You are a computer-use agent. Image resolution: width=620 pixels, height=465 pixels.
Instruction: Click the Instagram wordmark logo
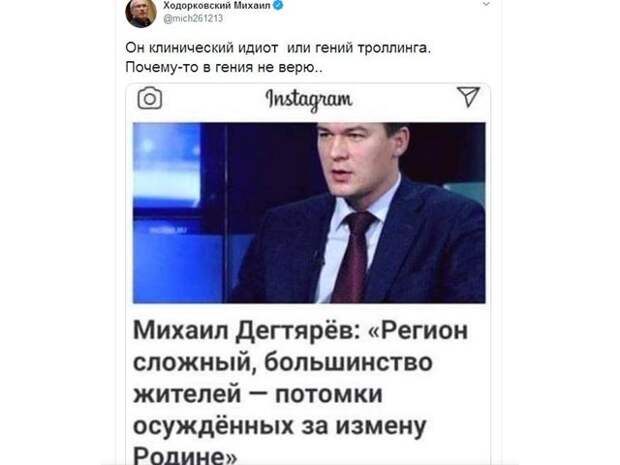[309, 99]
